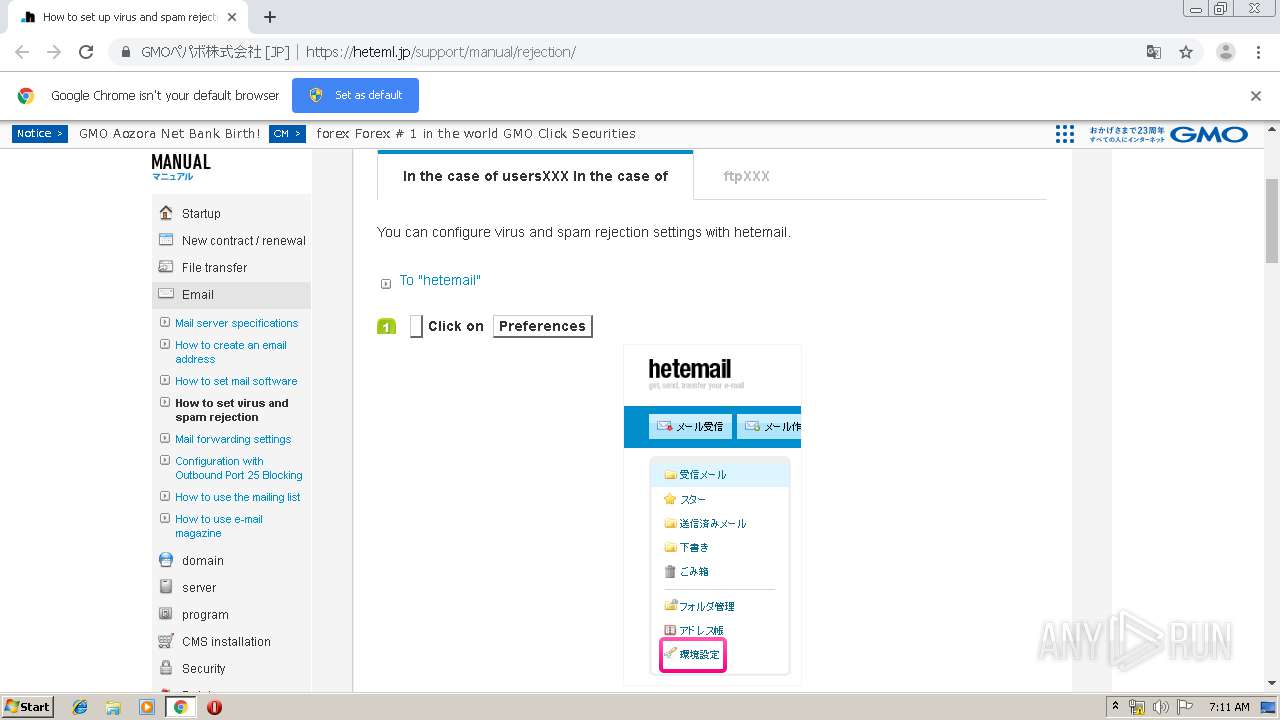Open the GMO services grid icon
This screenshot has height=720, width=1280.
coord(1065,134)
